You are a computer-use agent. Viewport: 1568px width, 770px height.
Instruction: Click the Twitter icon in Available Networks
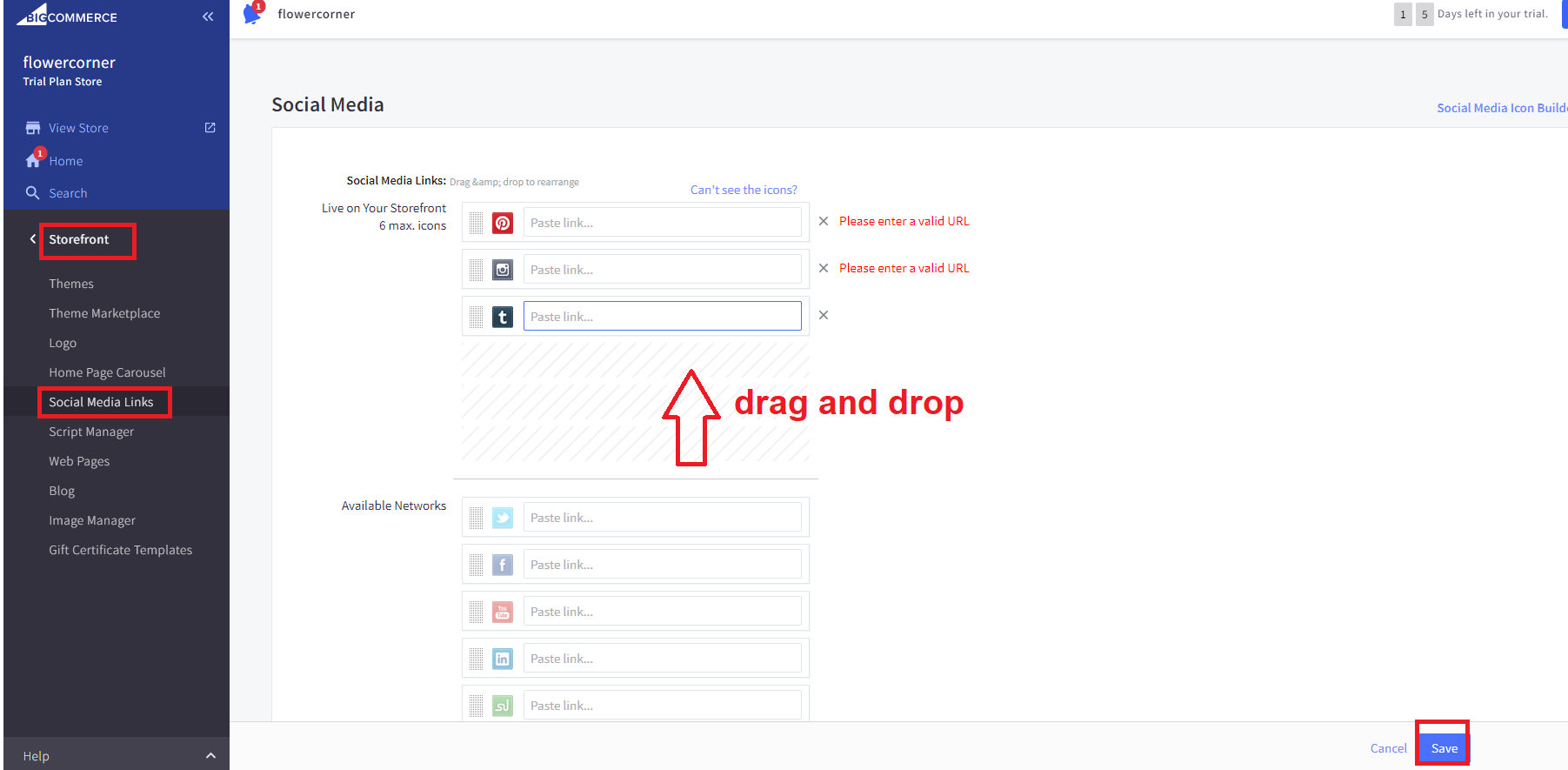pos(503,518)
